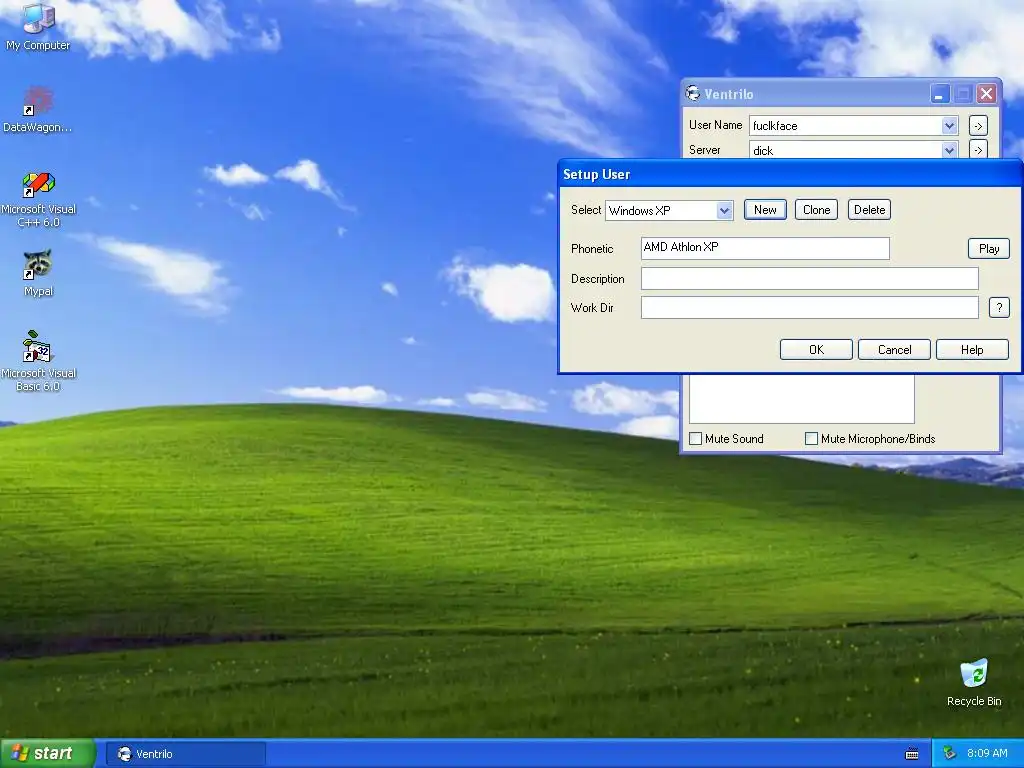Open Help in the Setup User dialog
The width and height of the screenshot is (1024, 768).
pos(972,349)
